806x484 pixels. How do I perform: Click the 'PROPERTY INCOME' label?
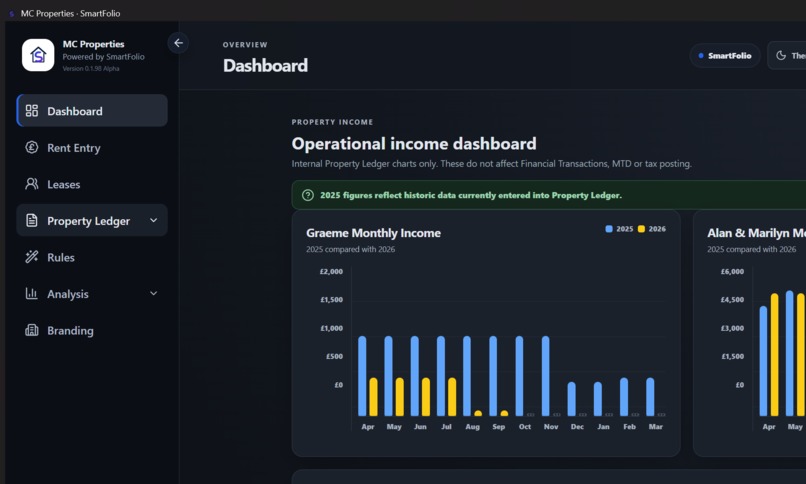pos(332,122)
